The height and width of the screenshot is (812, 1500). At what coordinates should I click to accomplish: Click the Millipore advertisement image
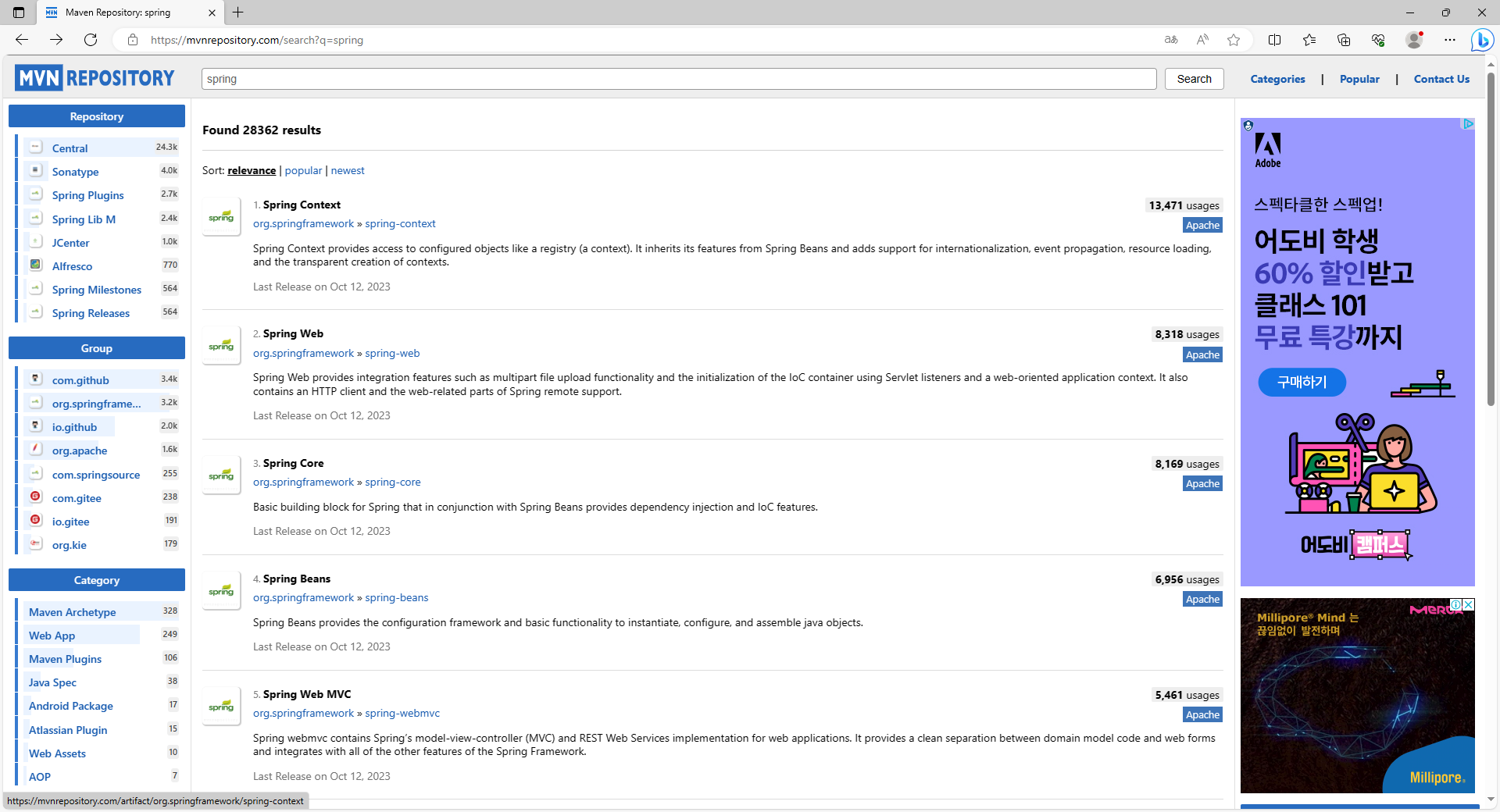click(x=1357, y=695)
